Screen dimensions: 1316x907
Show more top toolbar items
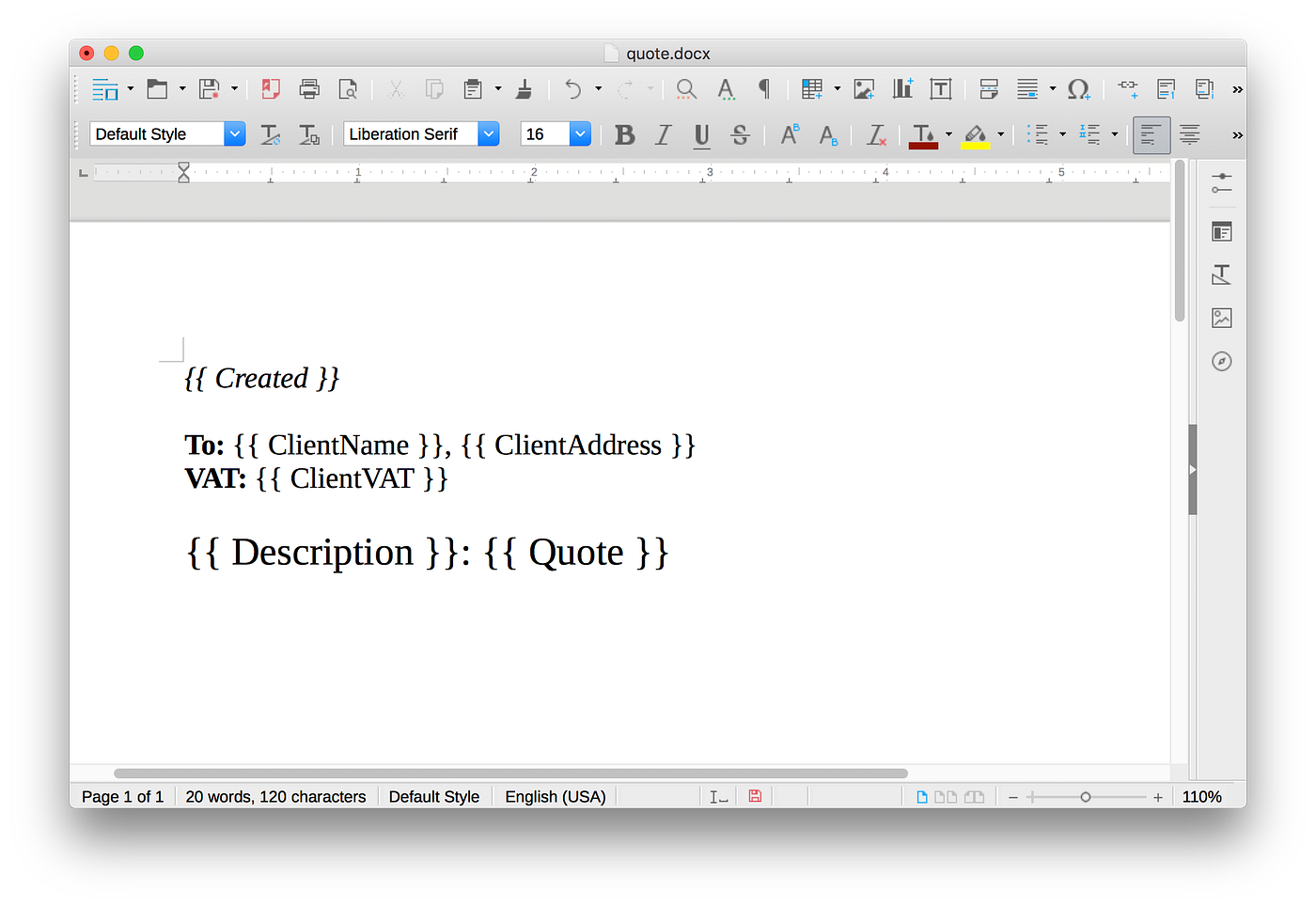click(1237, 89)
